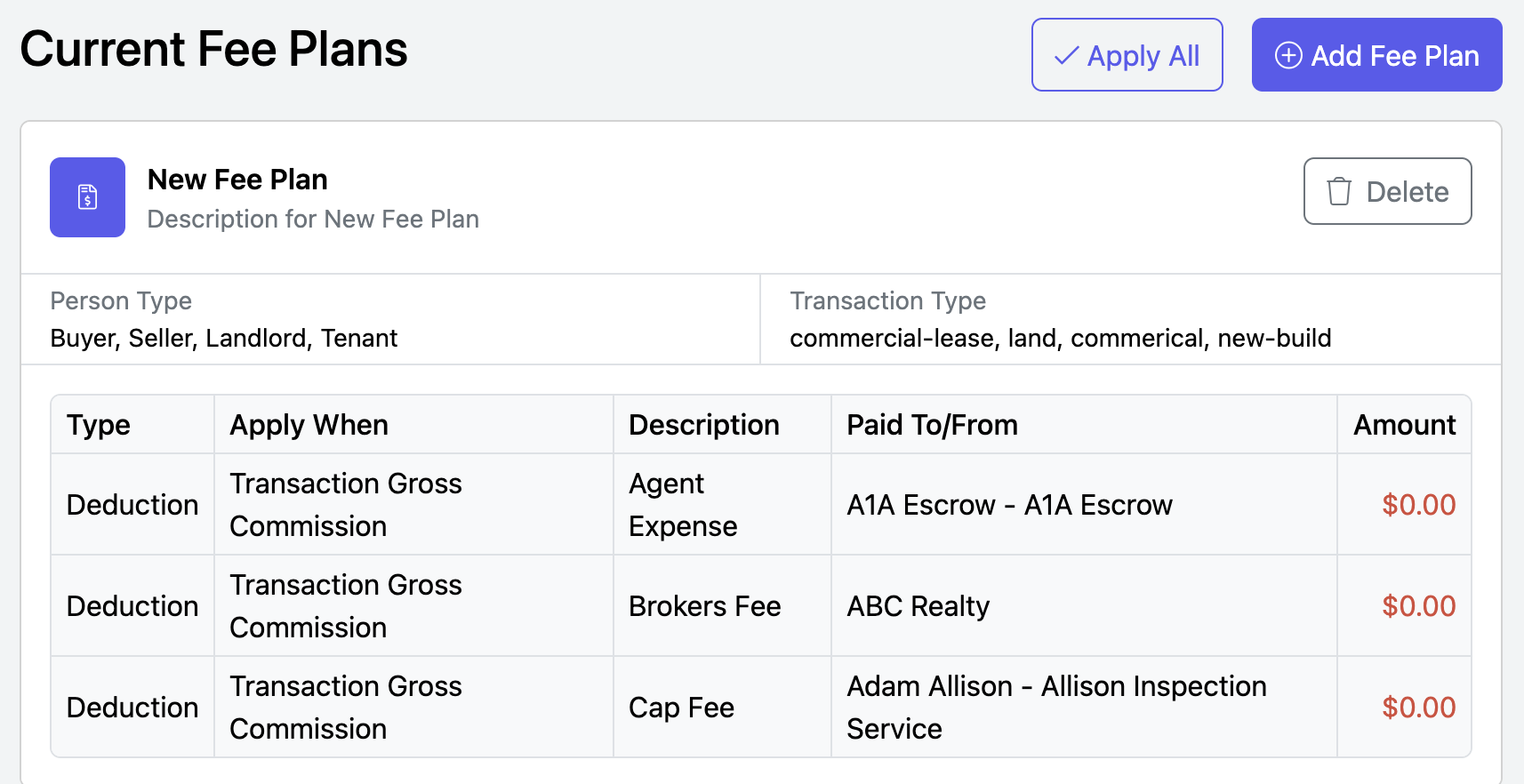
Task: Open the Agent Expense deduction row
Action: point(761,505)
